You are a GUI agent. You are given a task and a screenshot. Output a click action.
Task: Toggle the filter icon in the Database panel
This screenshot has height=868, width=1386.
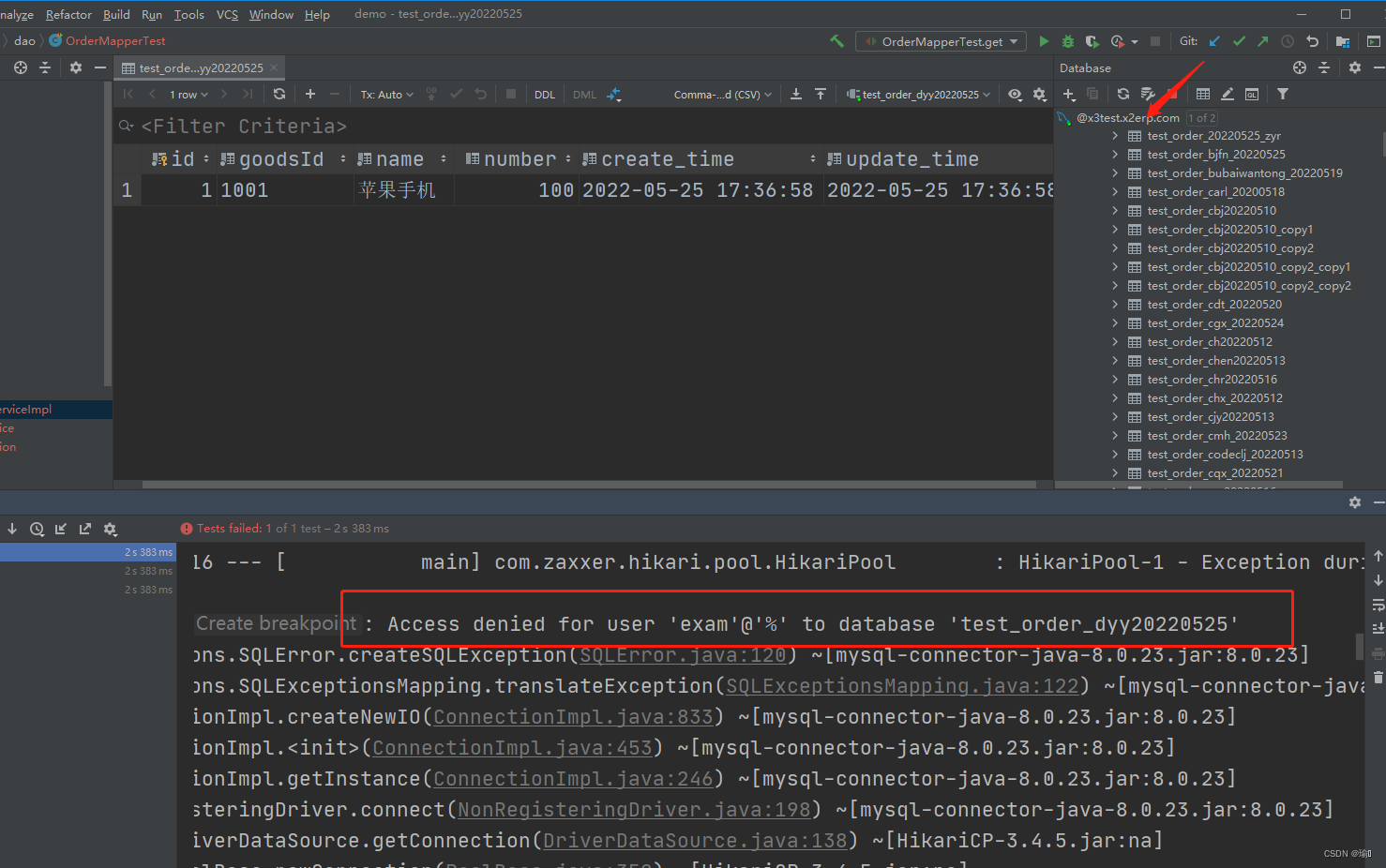point(1282,94)
